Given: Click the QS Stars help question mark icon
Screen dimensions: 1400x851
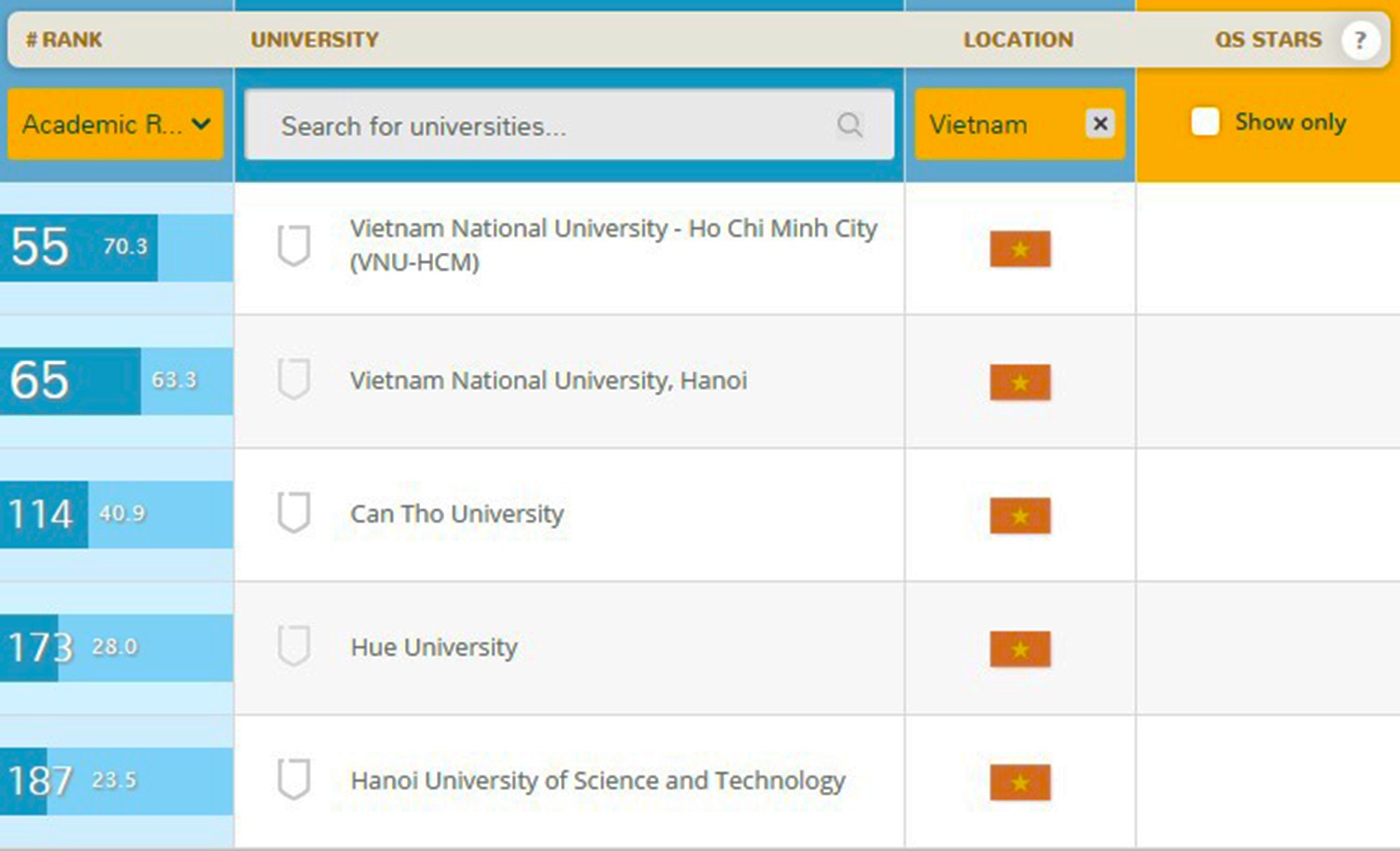Looking at the screenshot, I should [x=1360, y=40].
